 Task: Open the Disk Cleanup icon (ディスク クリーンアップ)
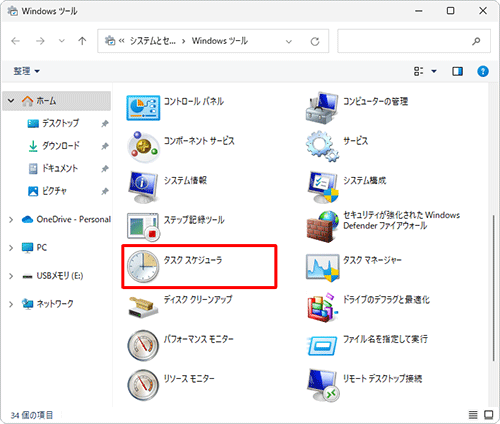point(143,307)
